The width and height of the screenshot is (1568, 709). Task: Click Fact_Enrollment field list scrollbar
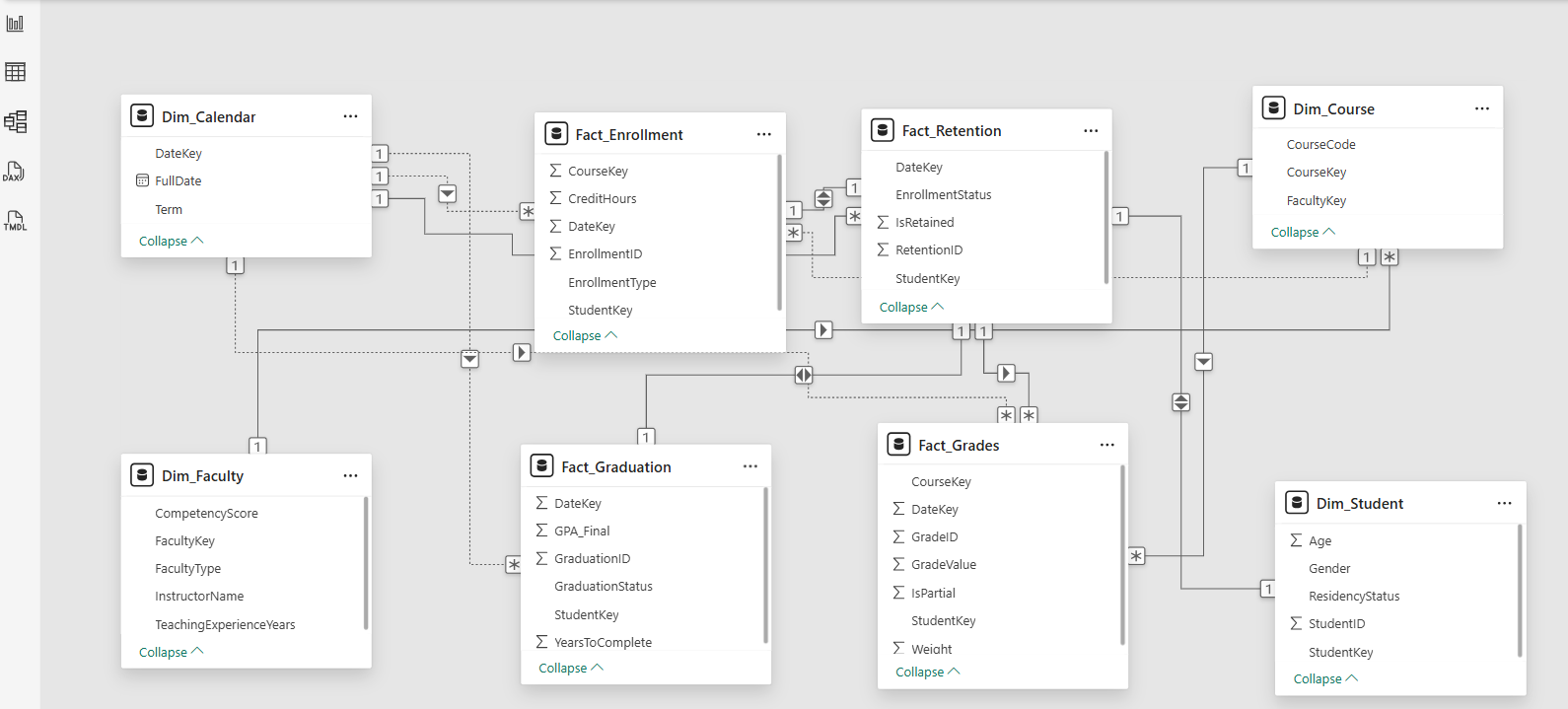point(779,232)
